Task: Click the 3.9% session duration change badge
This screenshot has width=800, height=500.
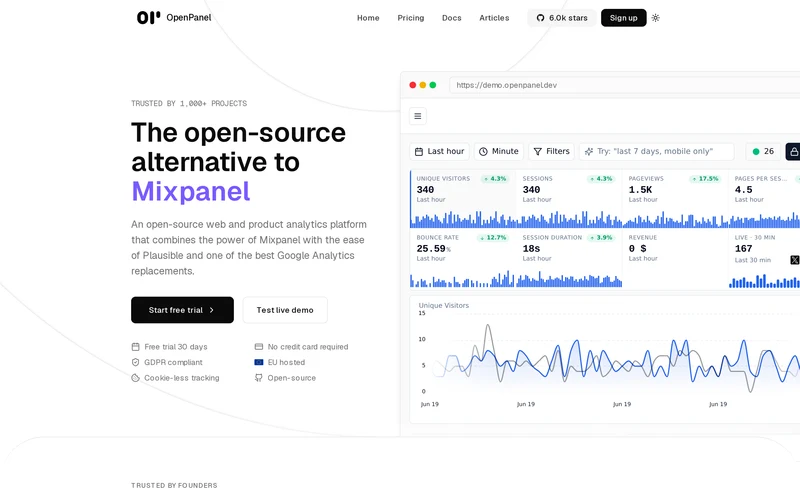Action: [601, 238]
